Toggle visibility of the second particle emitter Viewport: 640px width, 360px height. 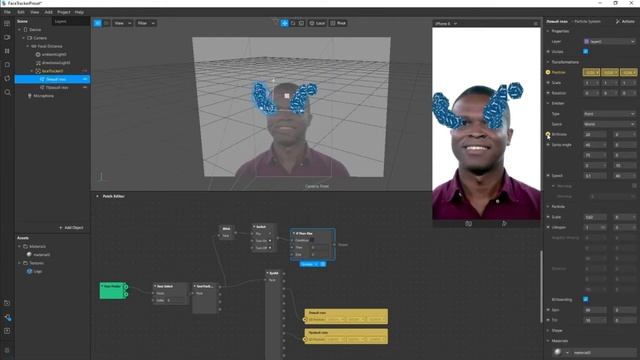tap(85, 87)
